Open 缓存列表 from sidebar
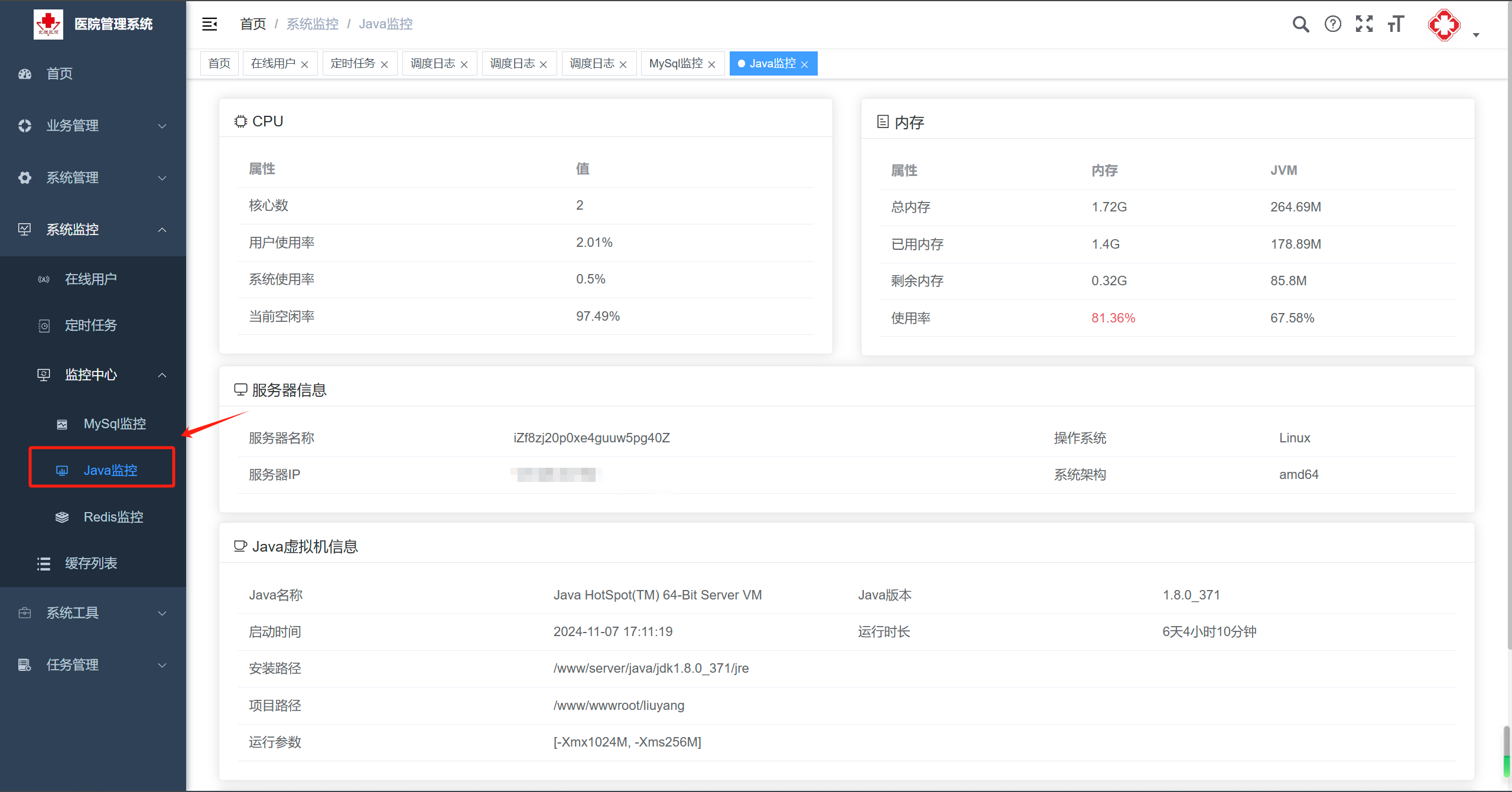Image resolution: width=1512 pixels, height=792 pixels. pyautogui.click(x=91, y=563)
